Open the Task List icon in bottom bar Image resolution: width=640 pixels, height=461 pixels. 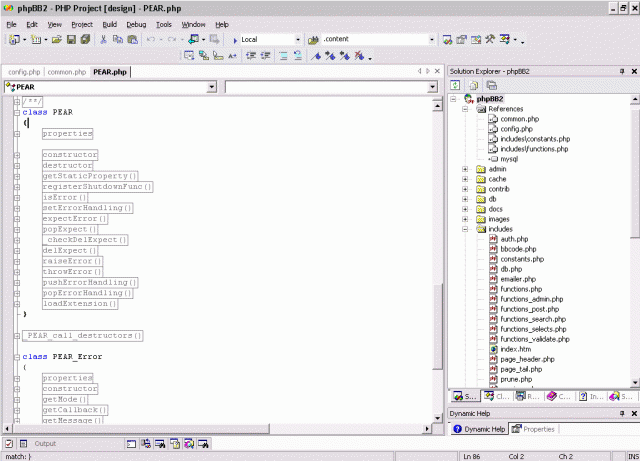tap(9, 443)
